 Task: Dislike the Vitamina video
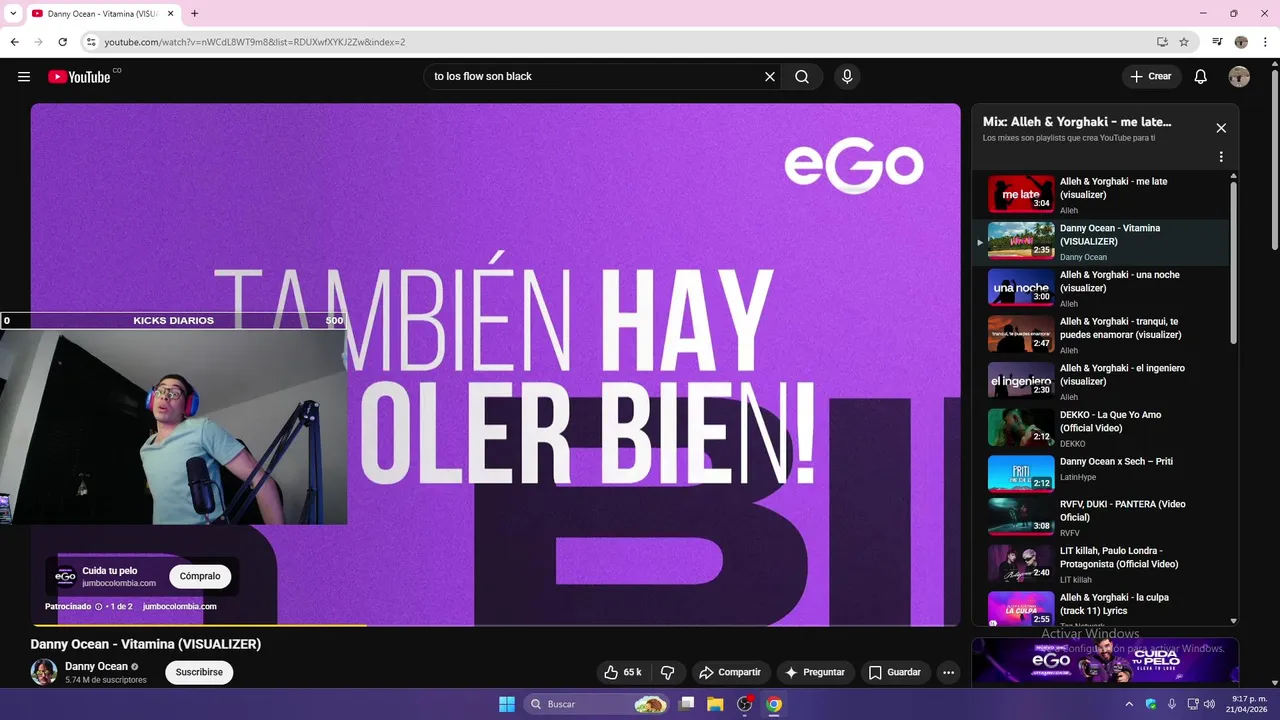[668, 673]
